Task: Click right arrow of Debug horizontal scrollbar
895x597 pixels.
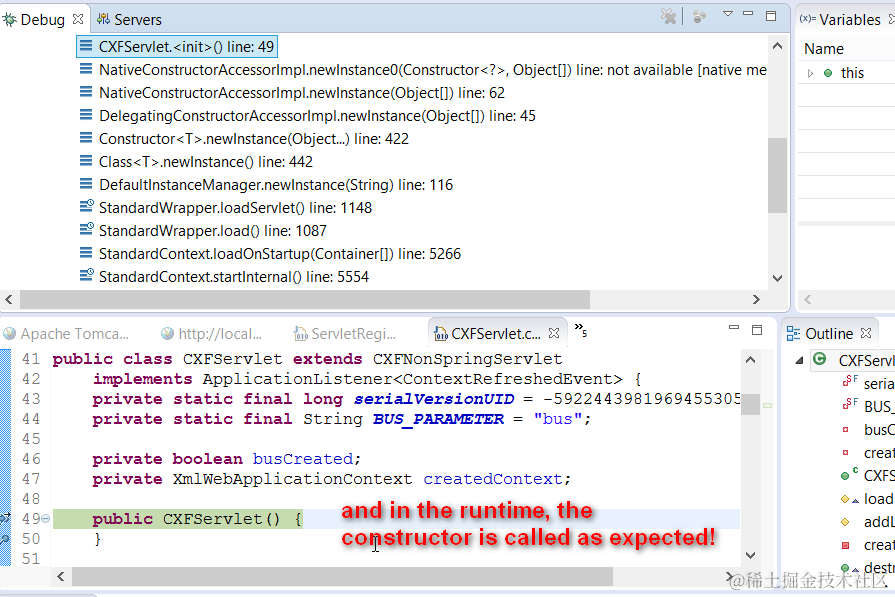Action: [x=756, y=299]
